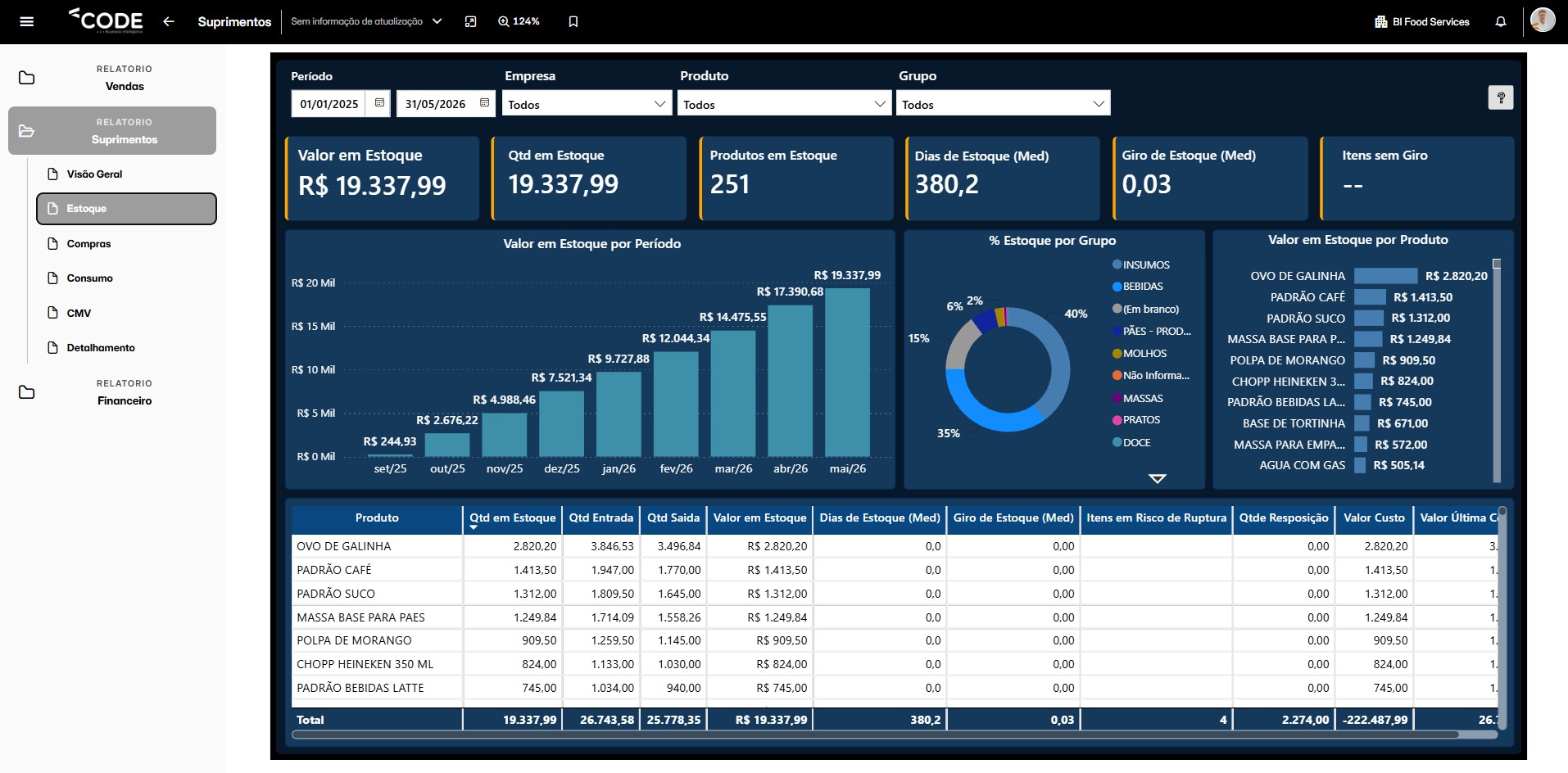Viewport: 1568px width, 773px height.
Task: Click the product chart vertical scrollbar
Action: pos(1497,370)
